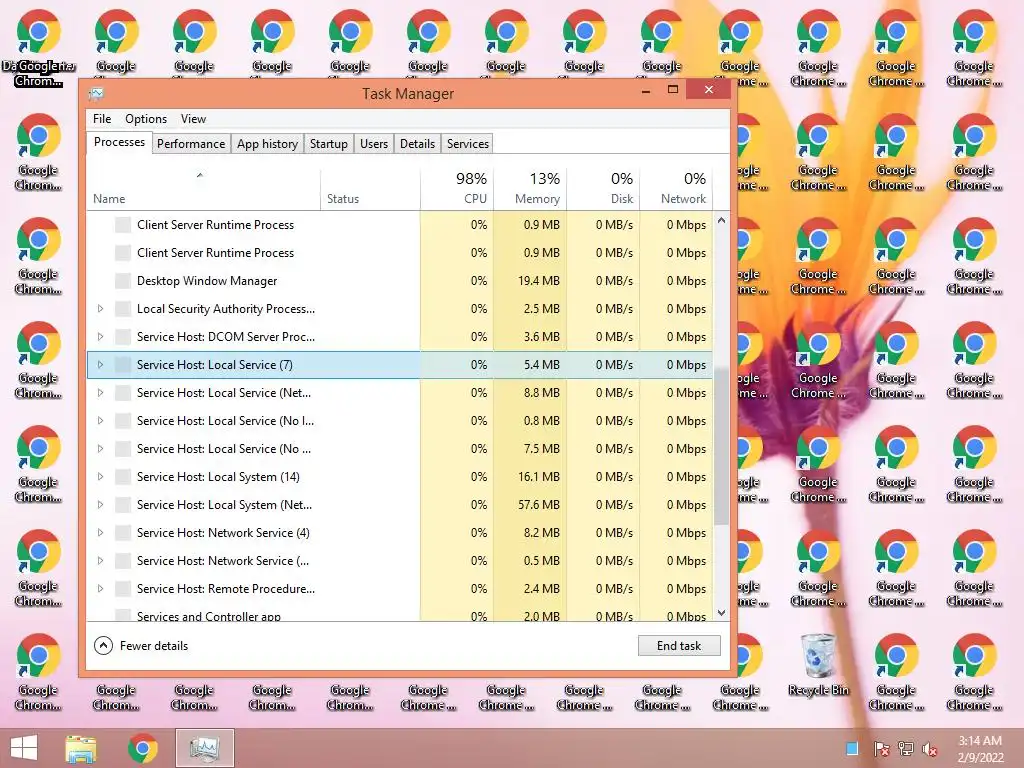Click the Fewer details label
Screen dimensions: 1024x768
pyautogui.click(x=154, y=646)
